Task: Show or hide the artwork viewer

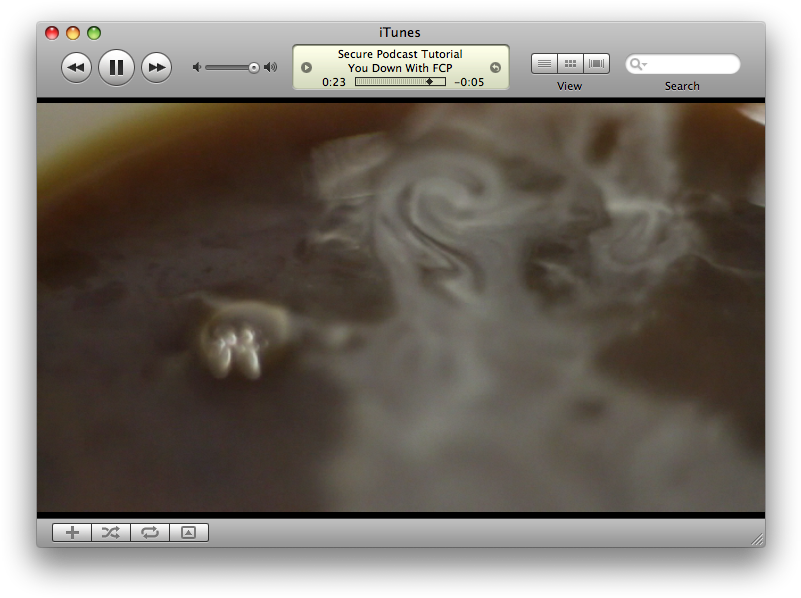Action: (x=189, y=532)
